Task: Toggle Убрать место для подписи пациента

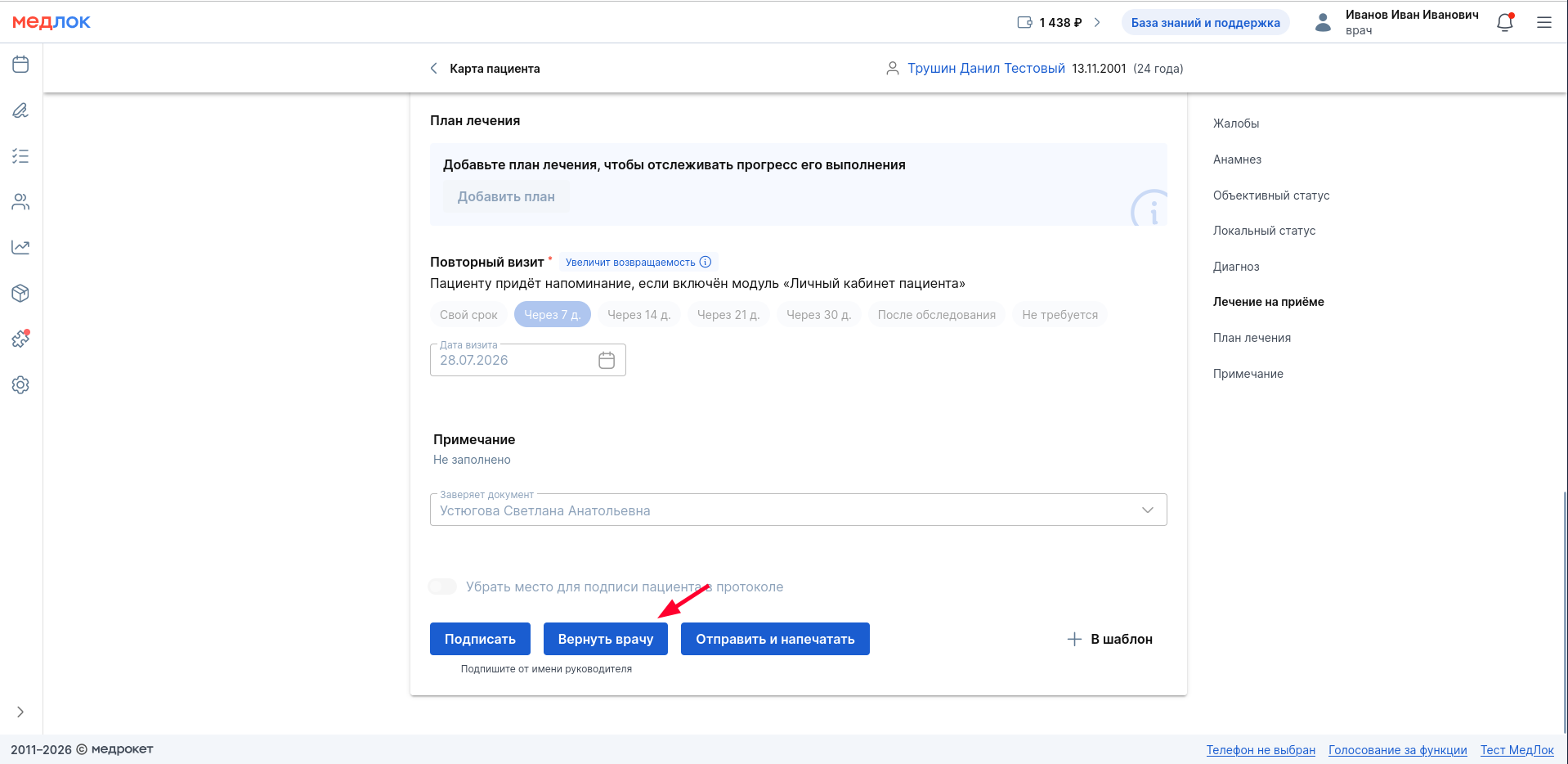Action: tap(442, 586)
